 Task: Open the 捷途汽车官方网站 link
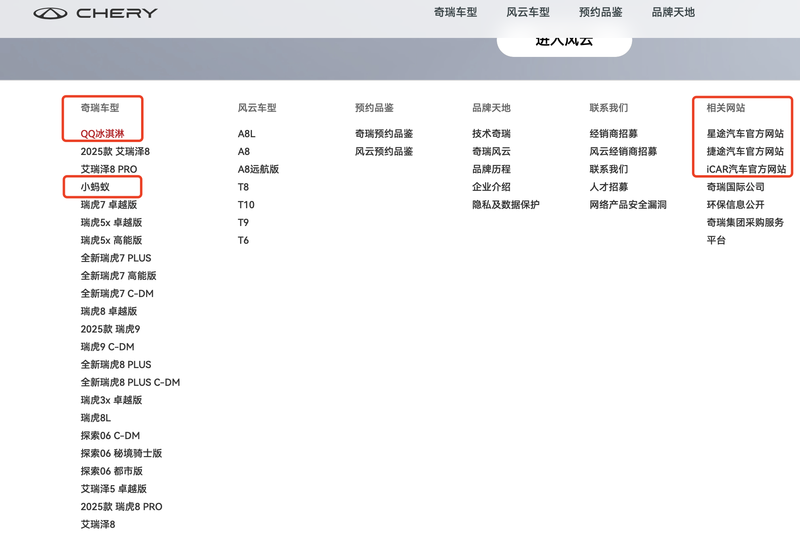745,152
